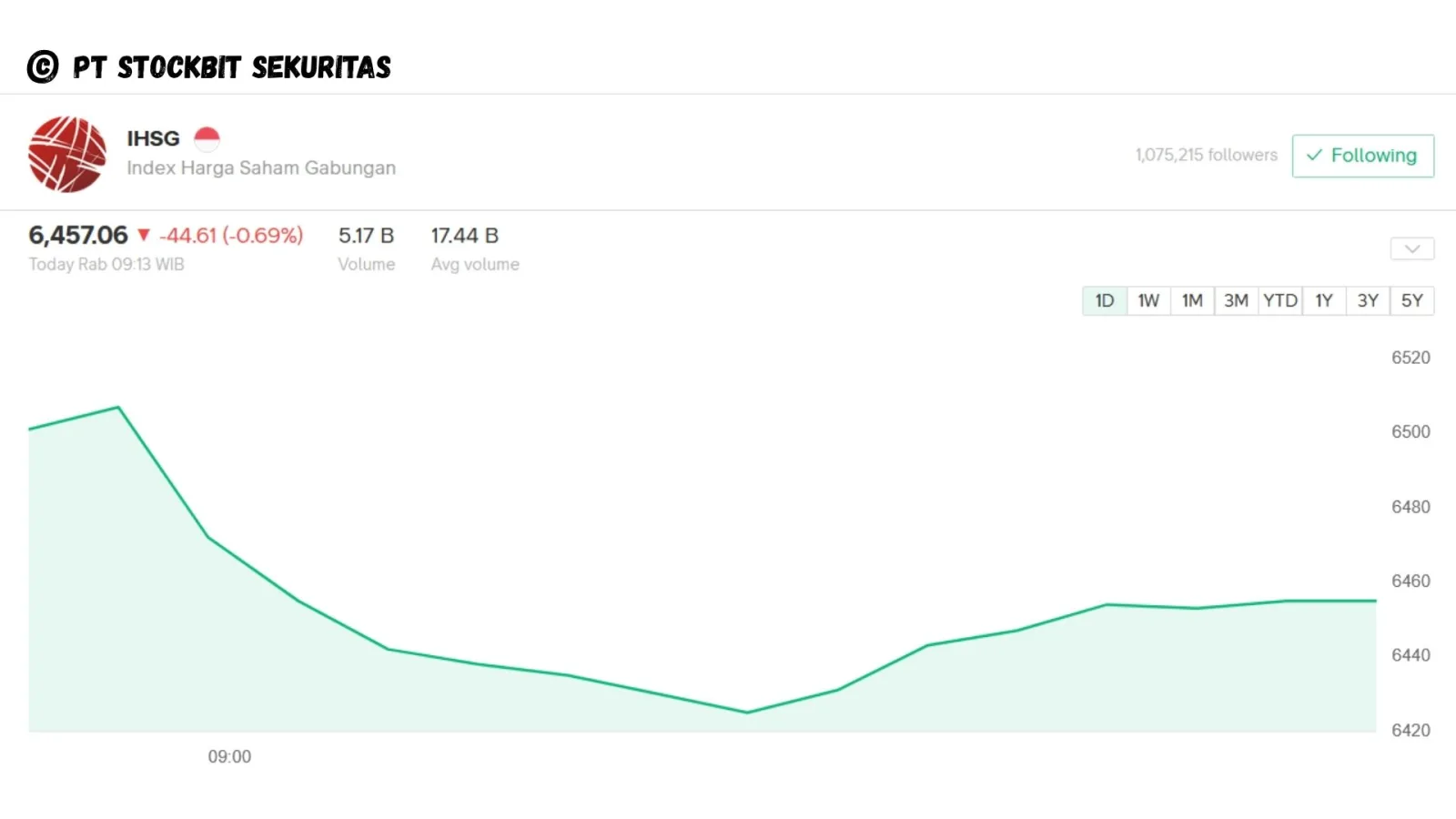The width and height of the screenshot is (1456, 819).
Task: Select the YTD range tab
Action: coord(1280,300)
